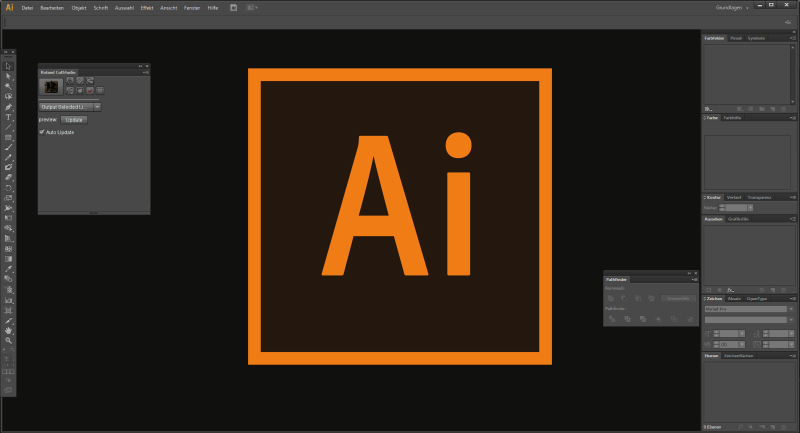Select the Blob Brush tool
This screenshot has height=433, width=800.
tap(8, 167)
